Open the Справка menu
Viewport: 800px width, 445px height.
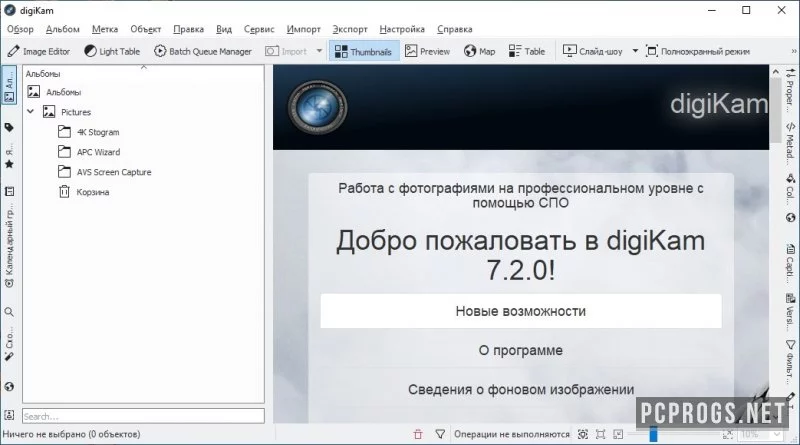[455, 29]
